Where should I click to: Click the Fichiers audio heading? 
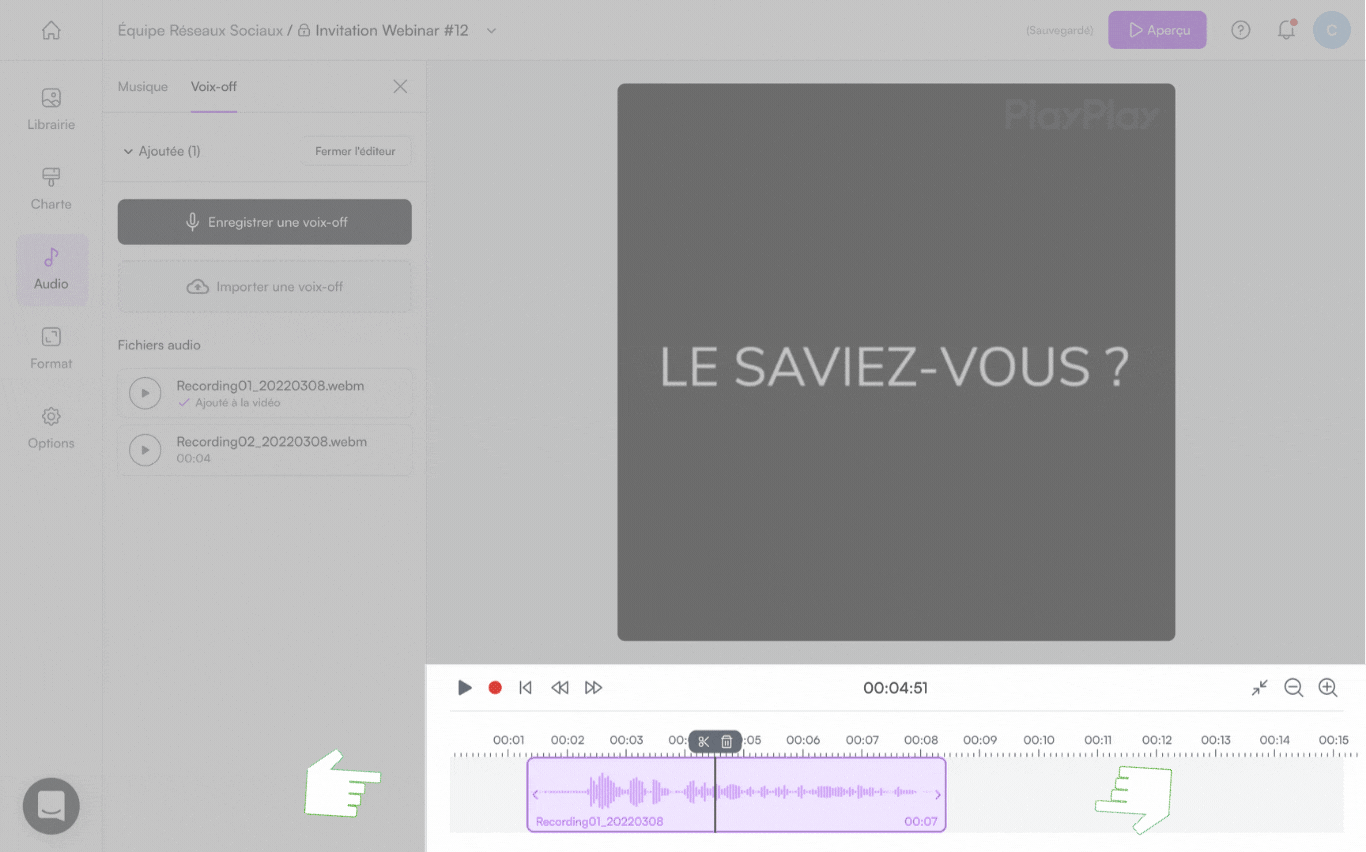(x=159, y=345)
